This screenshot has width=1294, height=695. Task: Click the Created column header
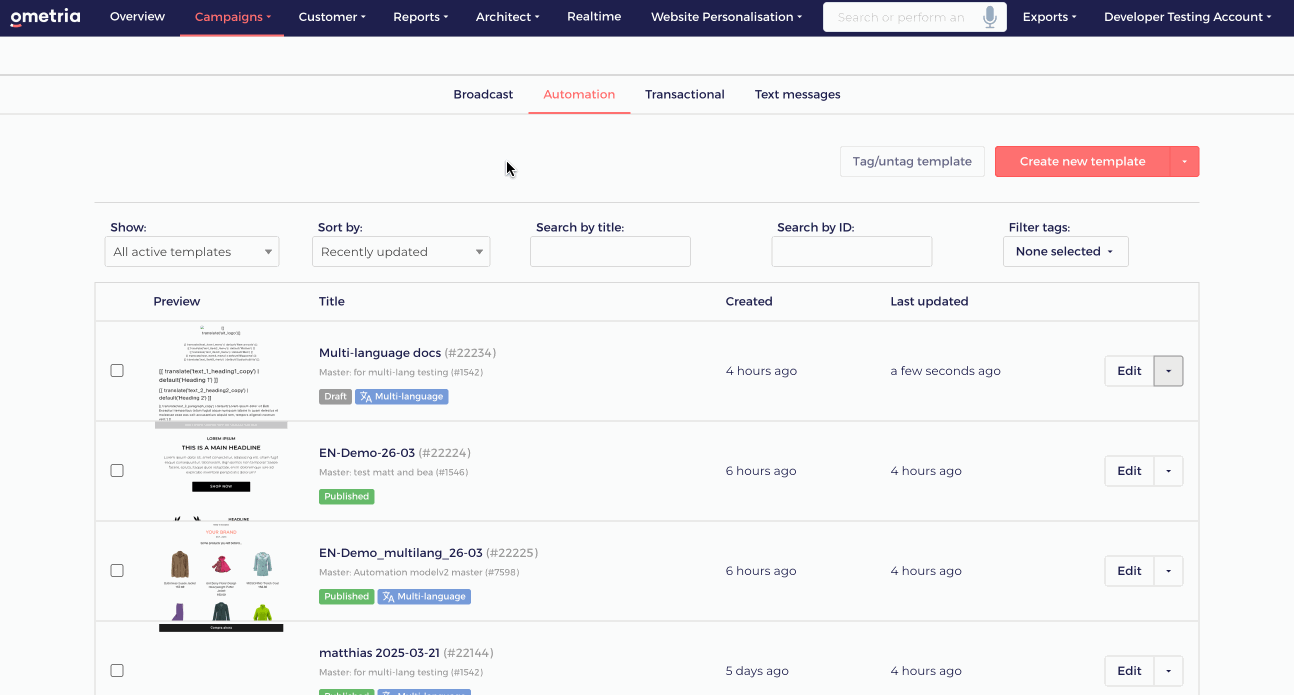pyautogui.click(x=749, y=301)
